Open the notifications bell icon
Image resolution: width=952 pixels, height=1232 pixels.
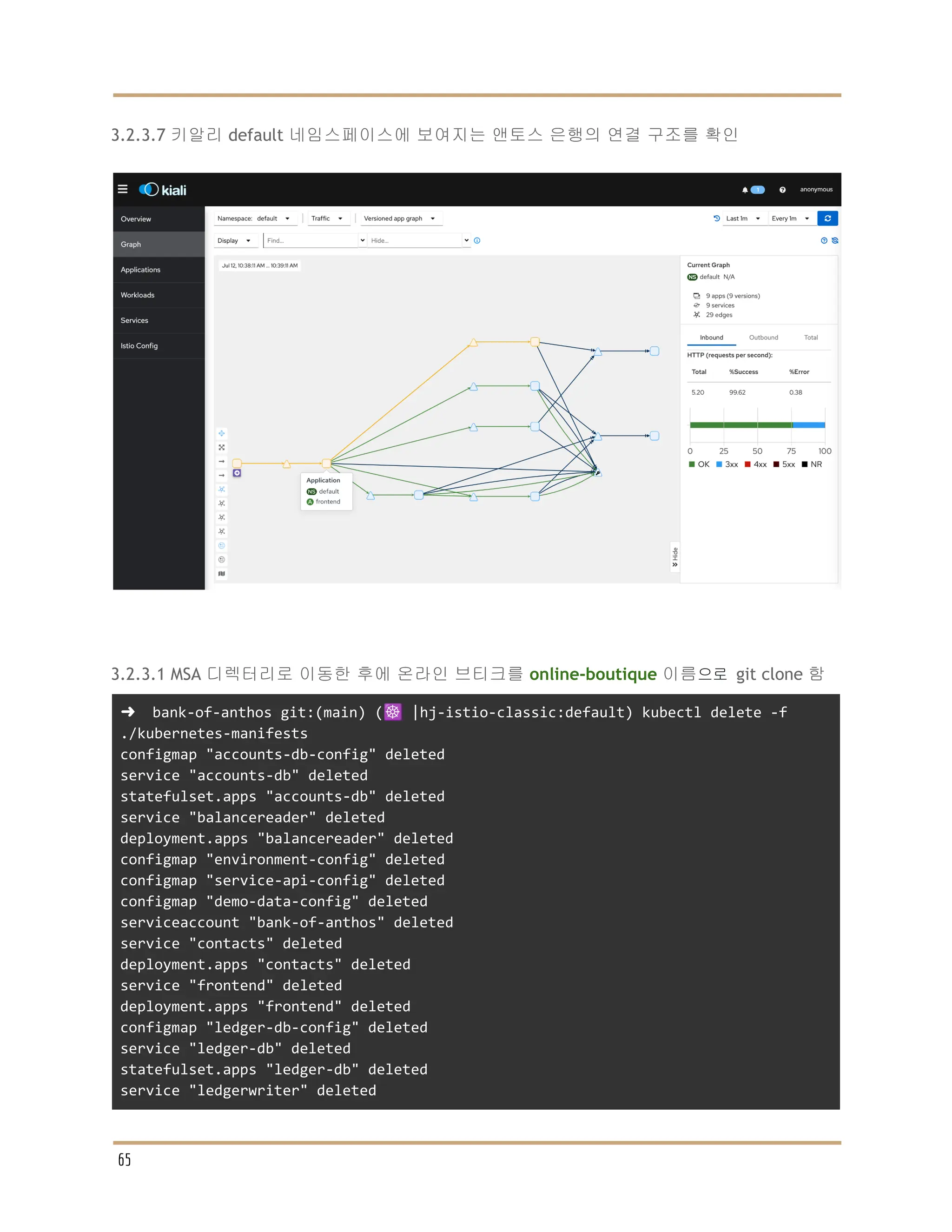pos(745,190)
